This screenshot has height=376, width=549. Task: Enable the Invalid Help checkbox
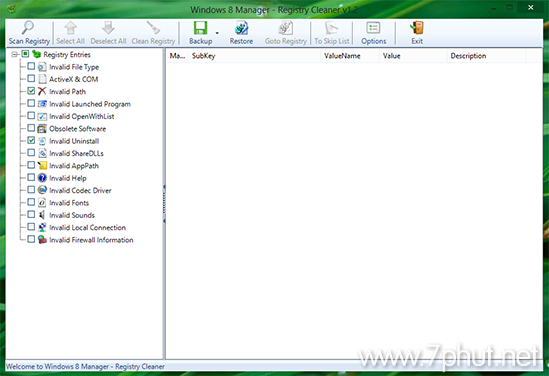pyautogui.click(x=31, y=177)
